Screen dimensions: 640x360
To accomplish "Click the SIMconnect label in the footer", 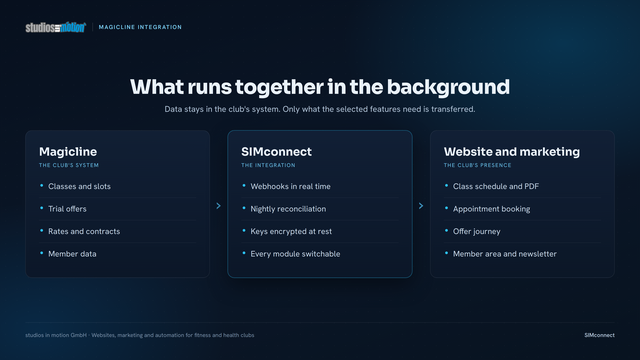I will coord(599,335).
